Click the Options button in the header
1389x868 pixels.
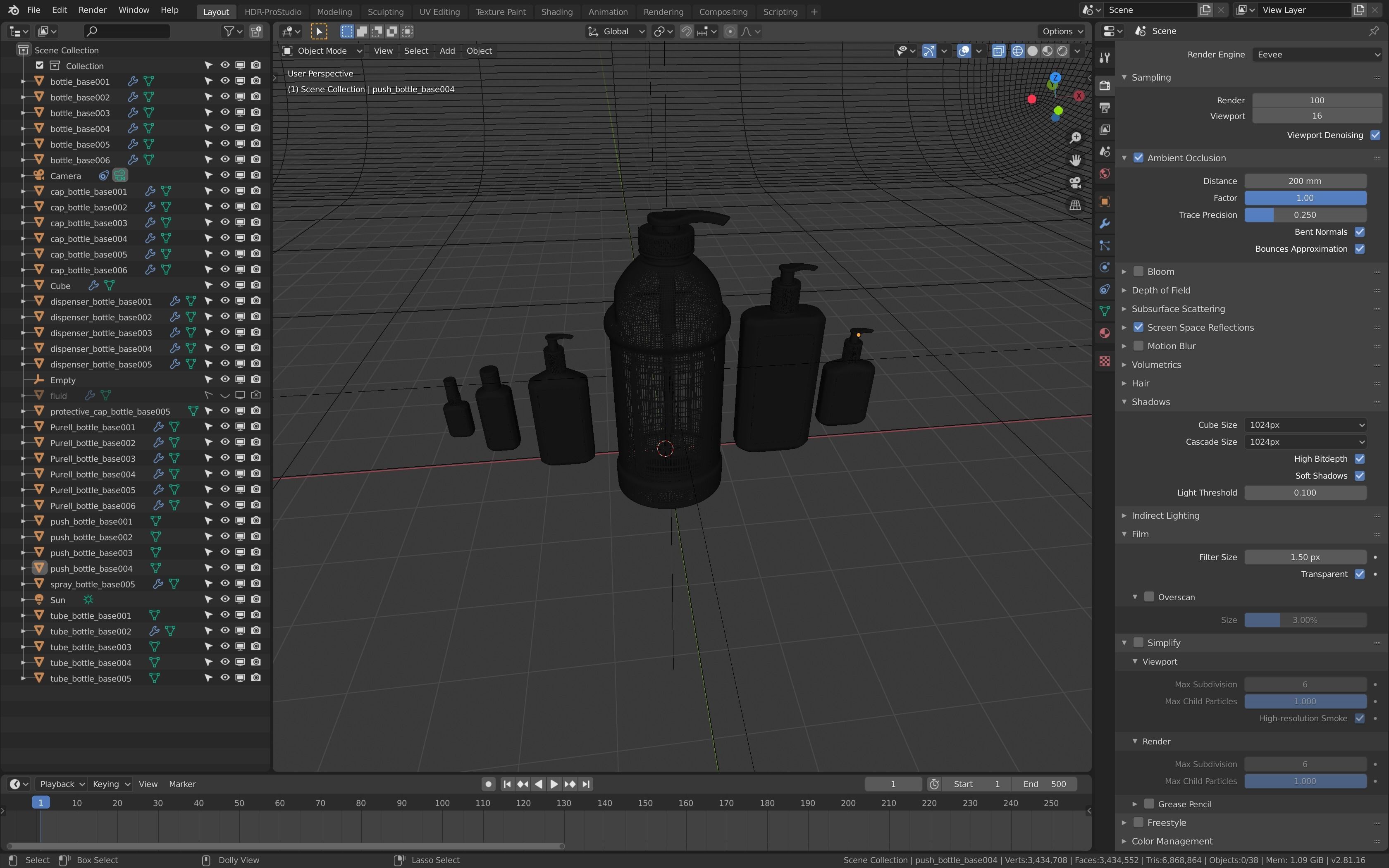click(1062, 31)
